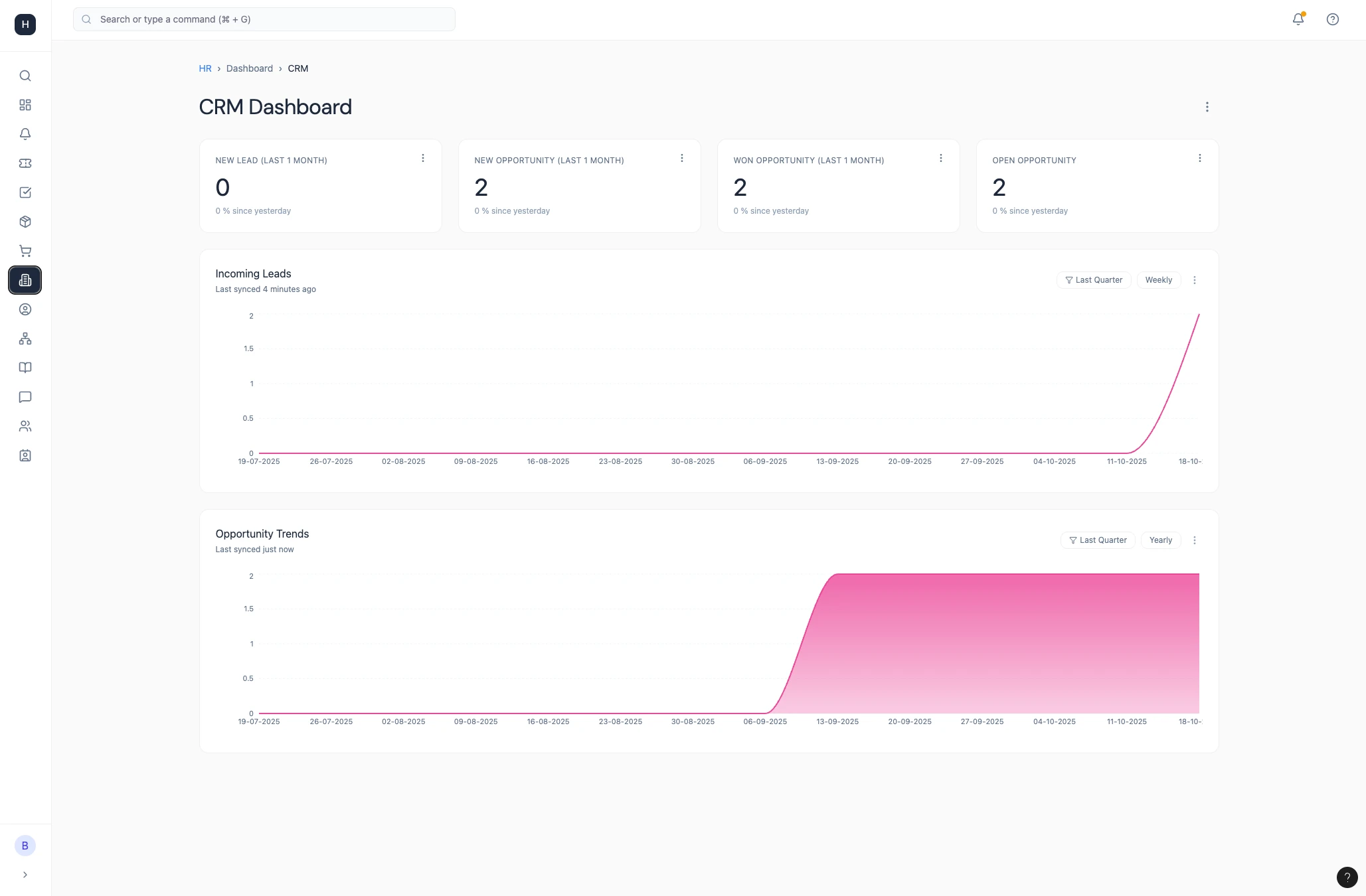1366x896 pixels.
Task: Open the chat bubble icon in sidebar
Action: (25, 397)
